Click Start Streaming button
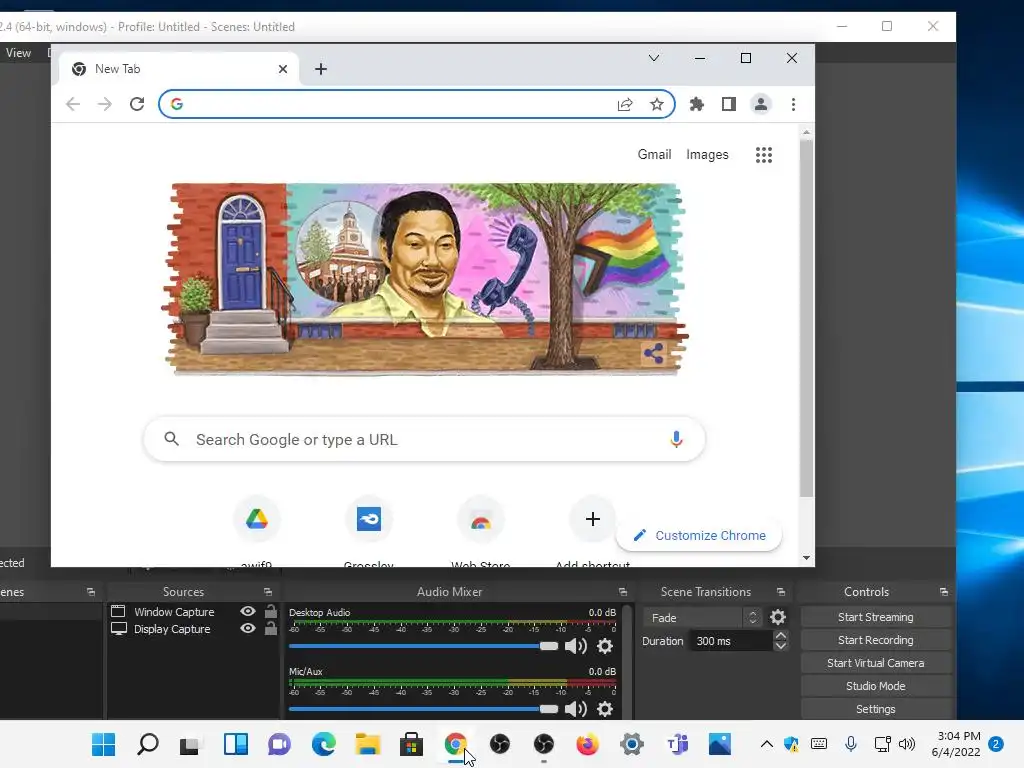1024x768 pixels. click(x=876, y=617)
